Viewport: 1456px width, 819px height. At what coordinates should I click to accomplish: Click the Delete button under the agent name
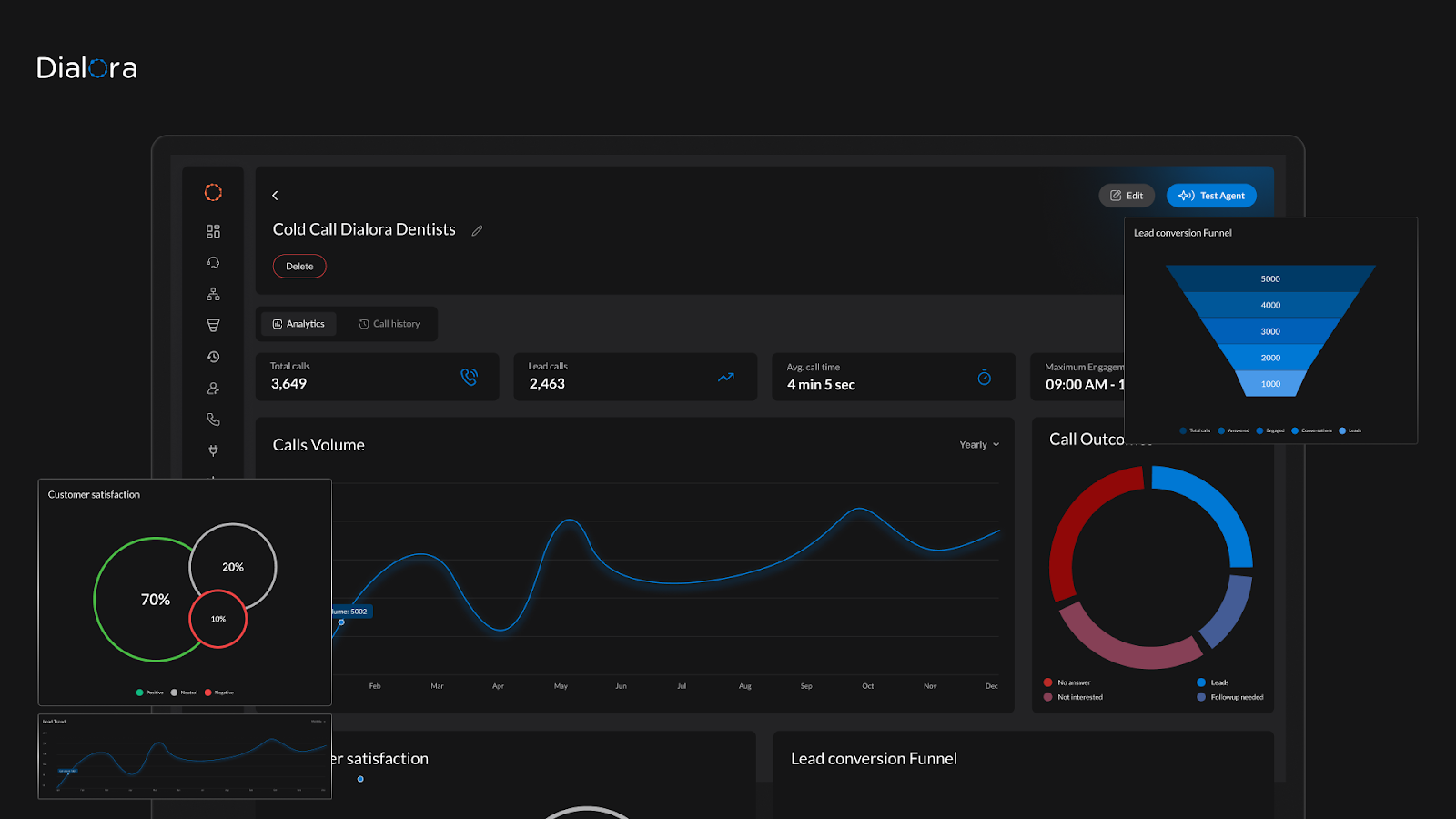coord(299,266)
